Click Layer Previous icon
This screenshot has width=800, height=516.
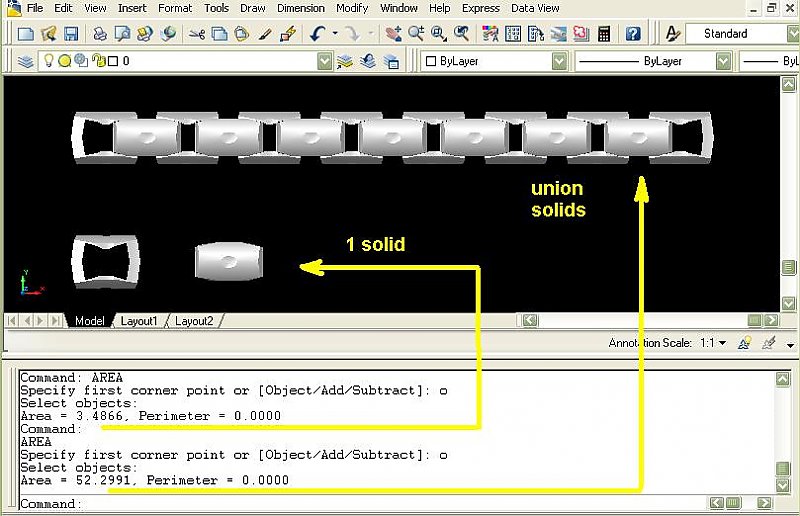[368, 61]
